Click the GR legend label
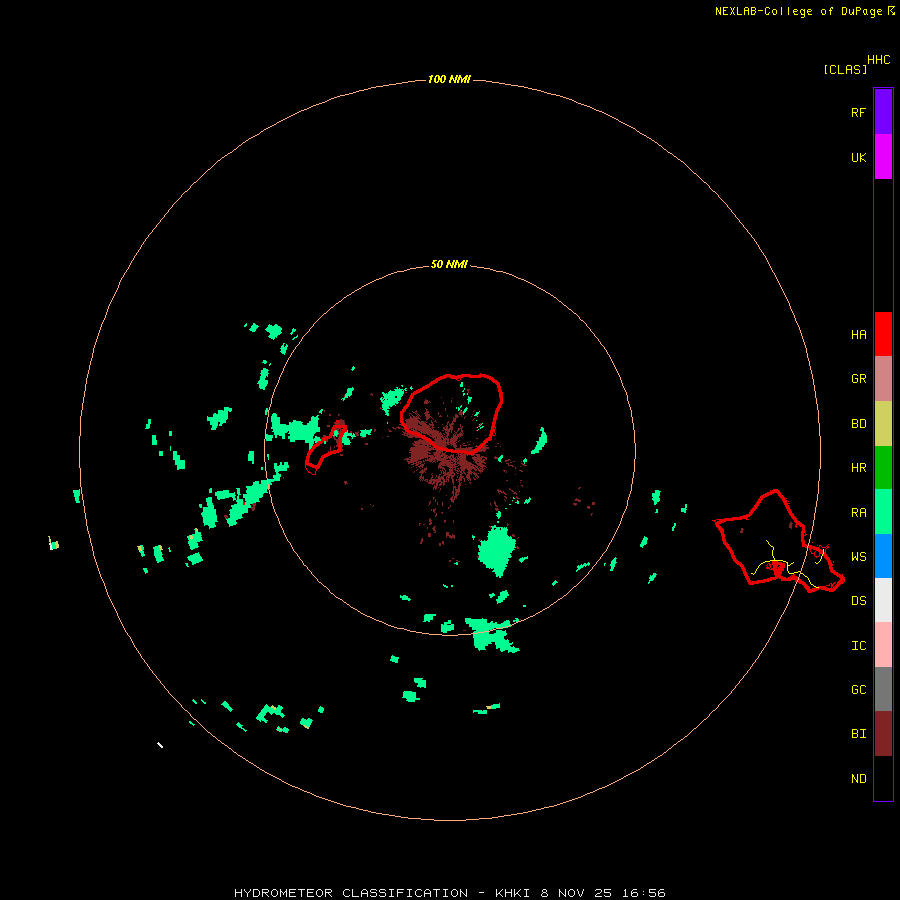The height and width of the screenshot is (900, 900). [x=858, y=379]
